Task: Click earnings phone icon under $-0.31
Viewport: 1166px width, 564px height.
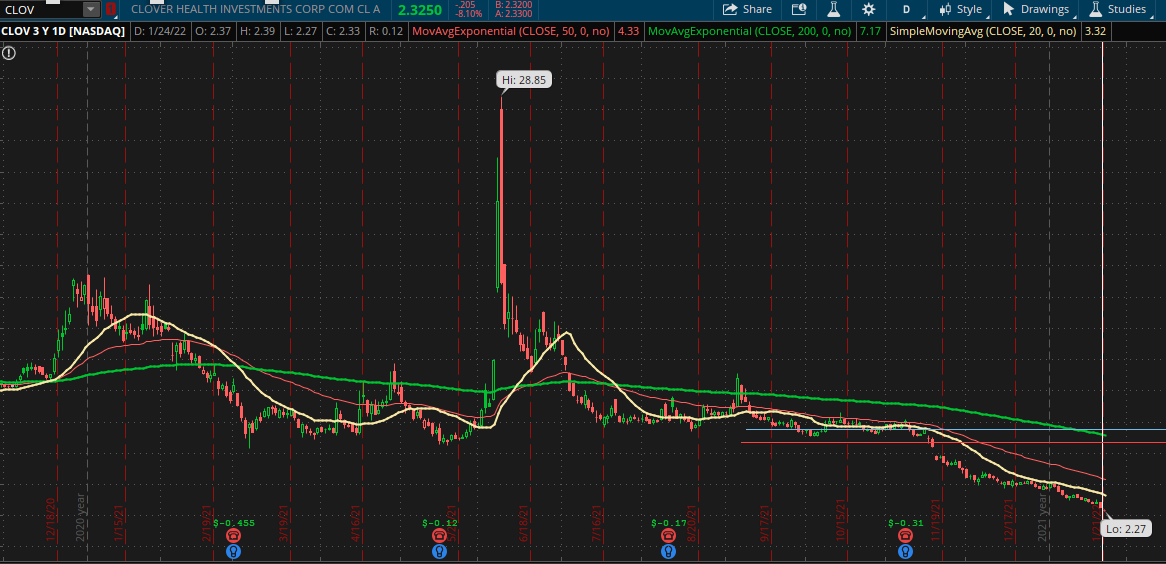Action: [905, 536]
